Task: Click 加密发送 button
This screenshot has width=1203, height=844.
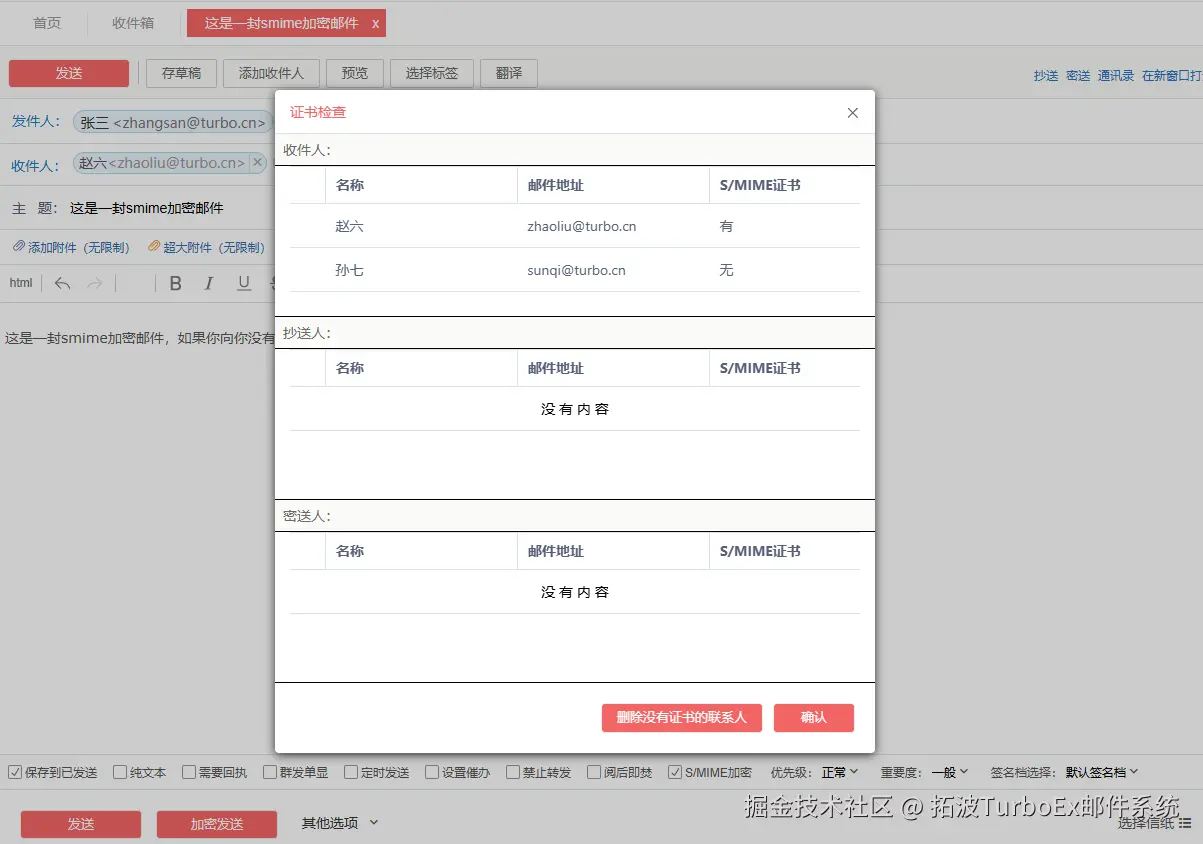Action: [217, 824]
